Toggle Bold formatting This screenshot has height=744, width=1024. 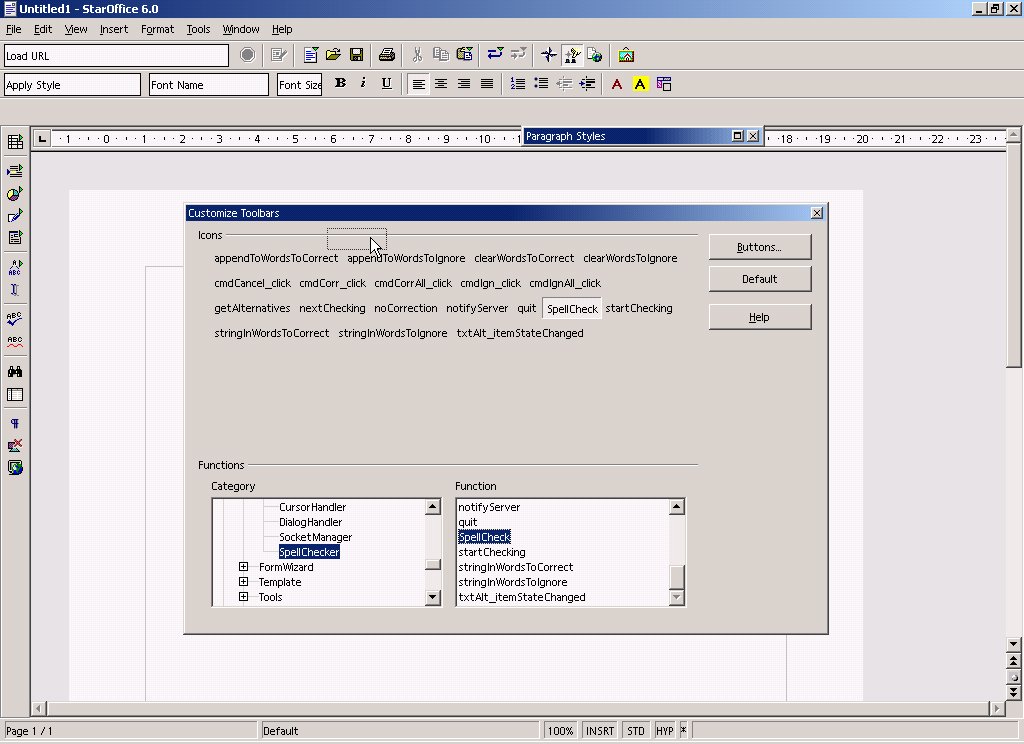point(340,84)
